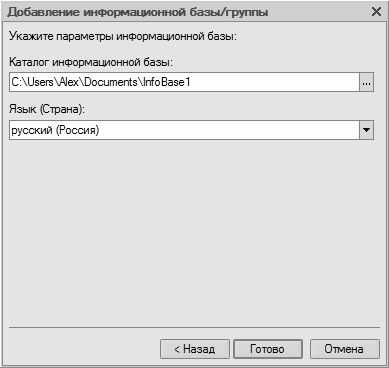Screen dimensions: 389x368
Task: Click the Язык (Страна) label
Action: pos(47,110)
